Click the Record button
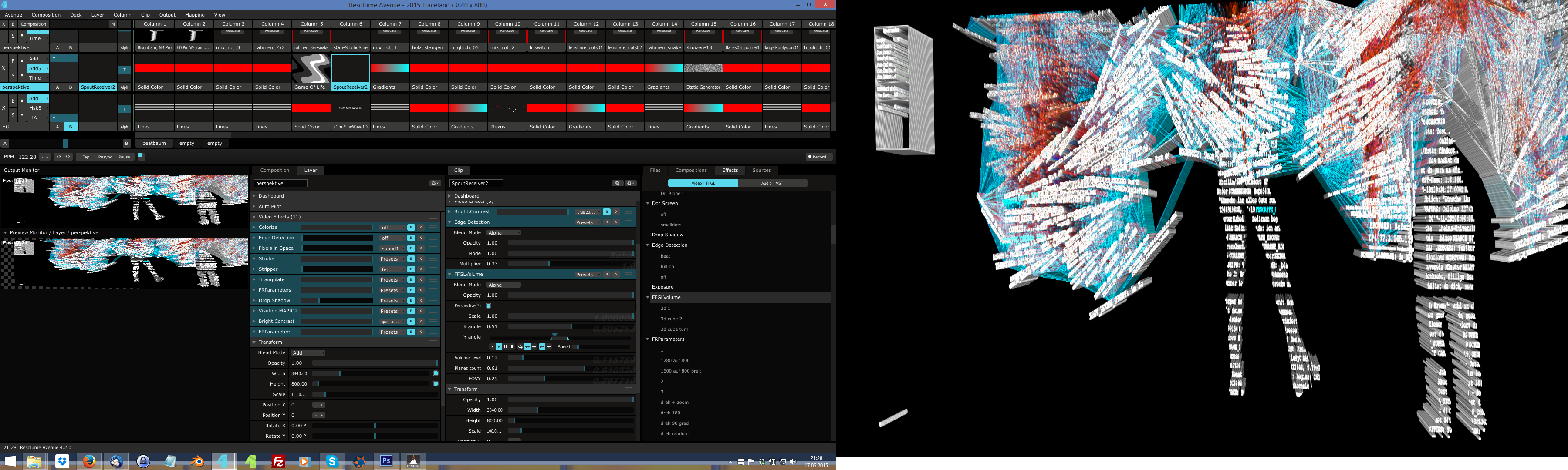 [x=818, y=157]
